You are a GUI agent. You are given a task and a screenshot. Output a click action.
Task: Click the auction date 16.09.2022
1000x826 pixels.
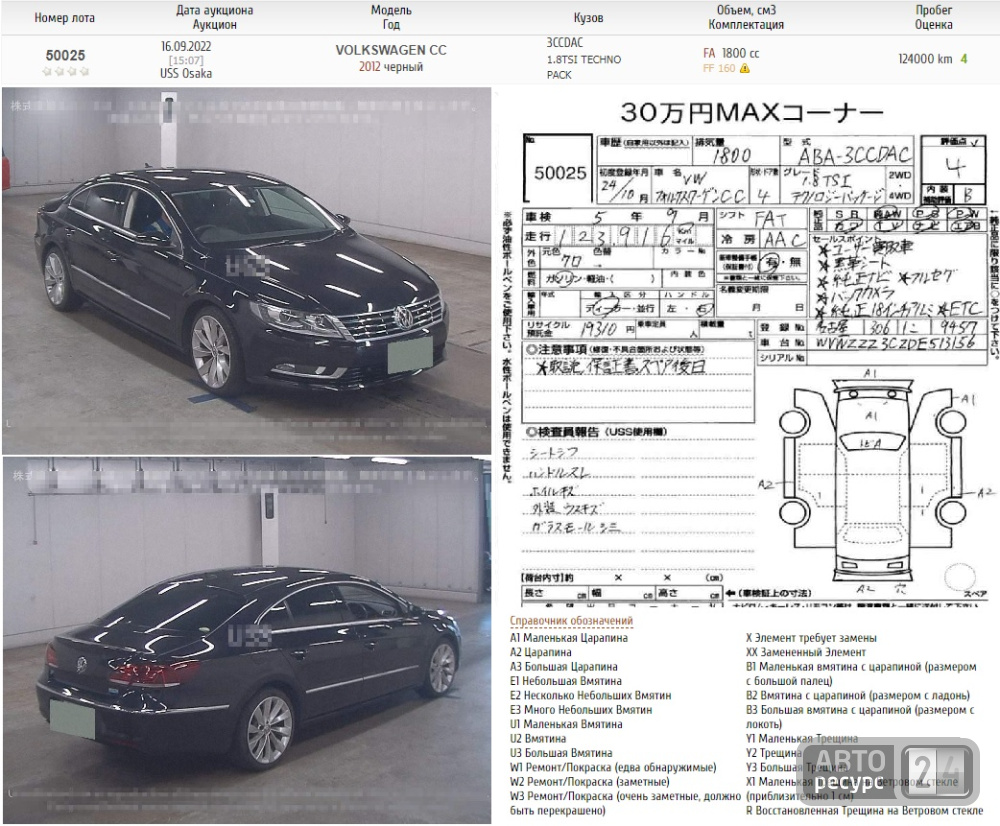pos(186,46)
